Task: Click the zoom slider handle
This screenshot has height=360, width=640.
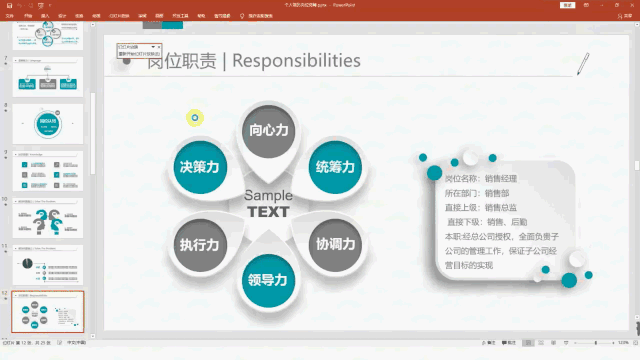Action: pos(596,343)
